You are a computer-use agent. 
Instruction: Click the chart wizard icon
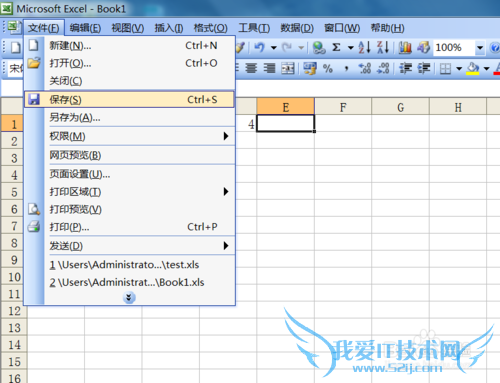[405, 47]
